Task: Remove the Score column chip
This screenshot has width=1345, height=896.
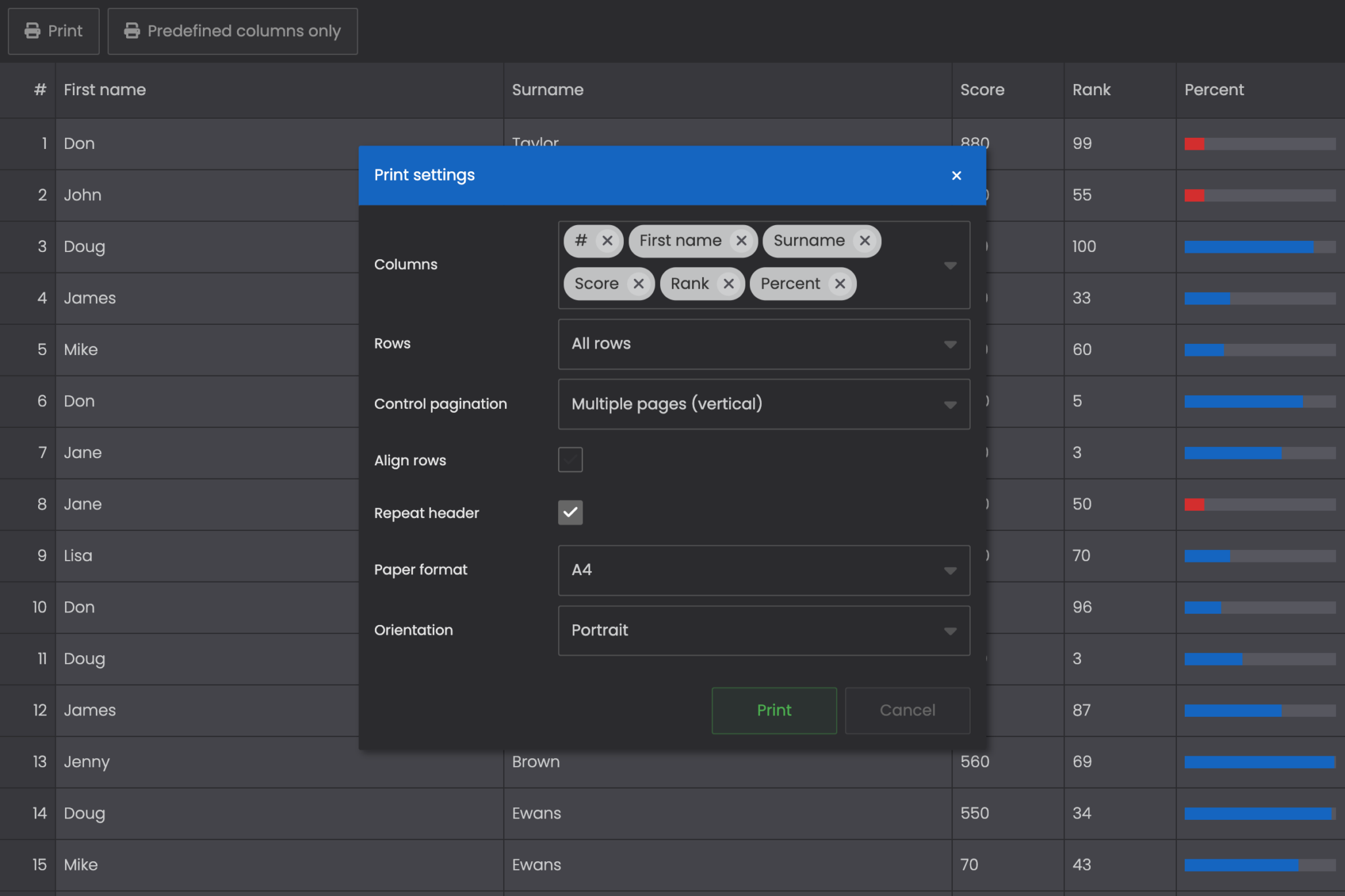Action: (638, 284)
